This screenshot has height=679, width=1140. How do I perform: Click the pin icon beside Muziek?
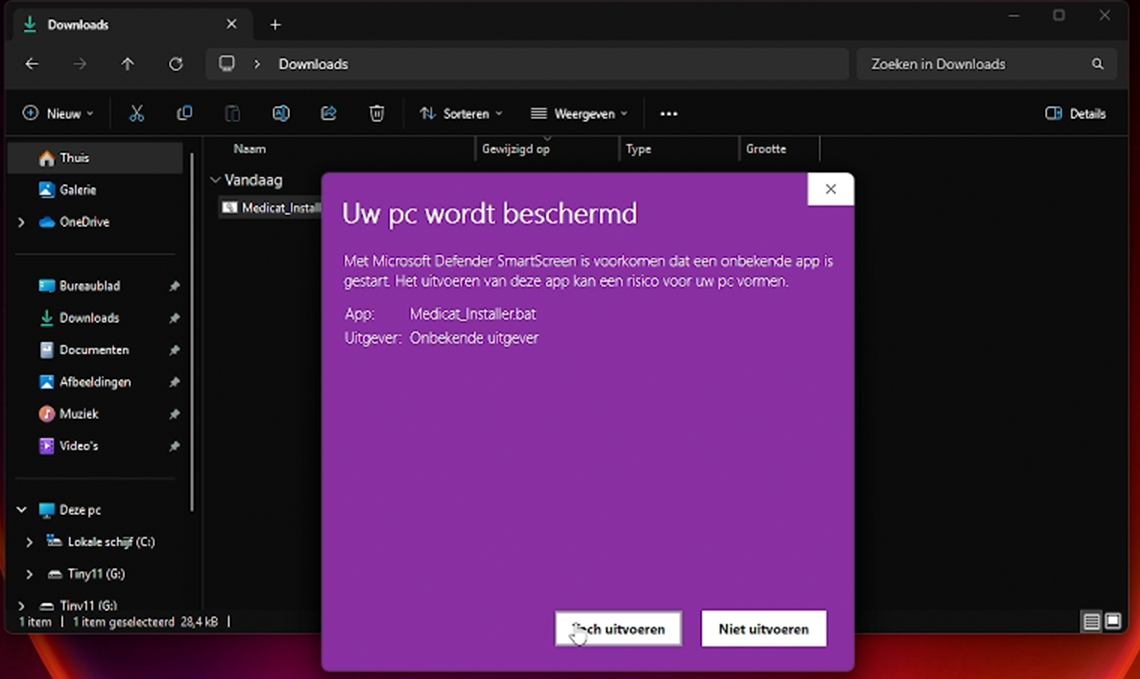pos(174,414)
